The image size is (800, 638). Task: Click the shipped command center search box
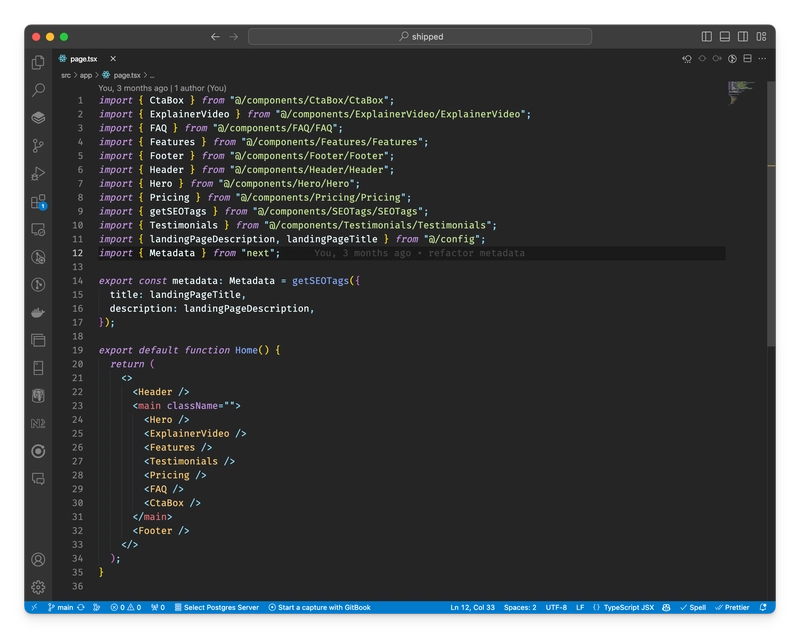pos(420,37)
